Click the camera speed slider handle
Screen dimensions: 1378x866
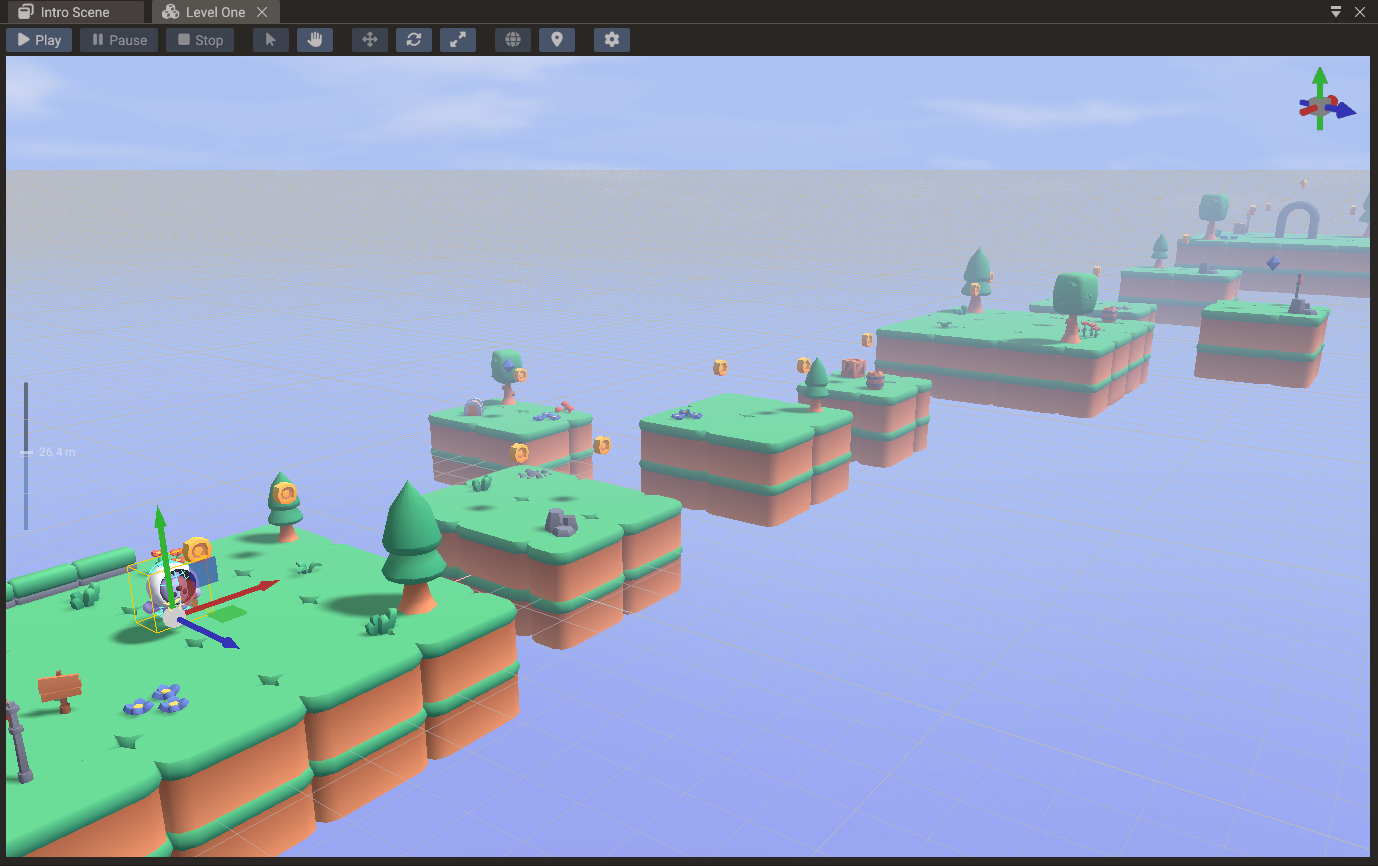[26, 452]
